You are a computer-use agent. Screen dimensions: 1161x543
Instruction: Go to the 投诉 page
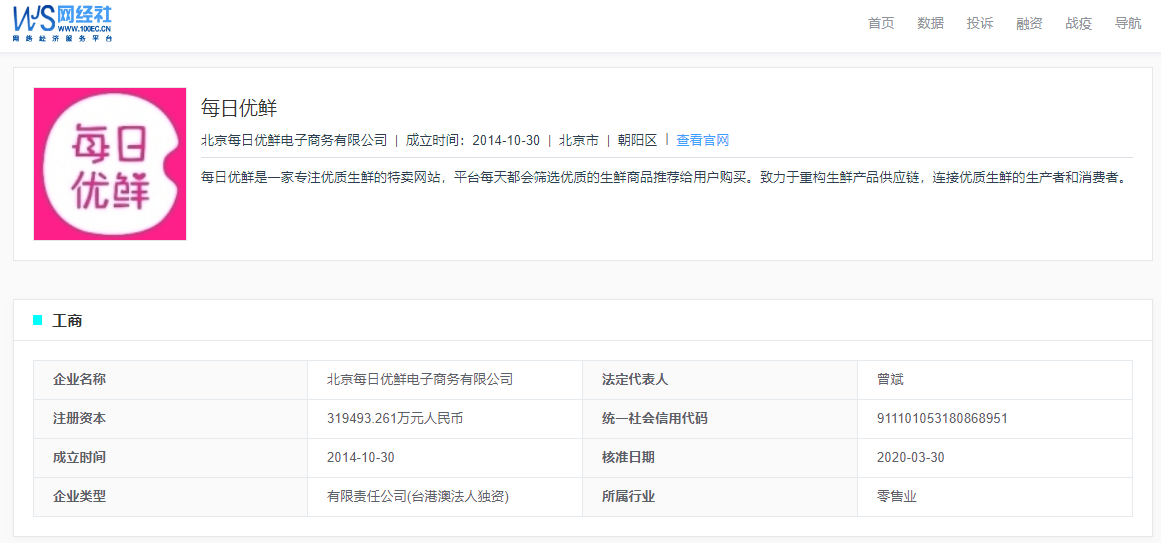[980, 23]
